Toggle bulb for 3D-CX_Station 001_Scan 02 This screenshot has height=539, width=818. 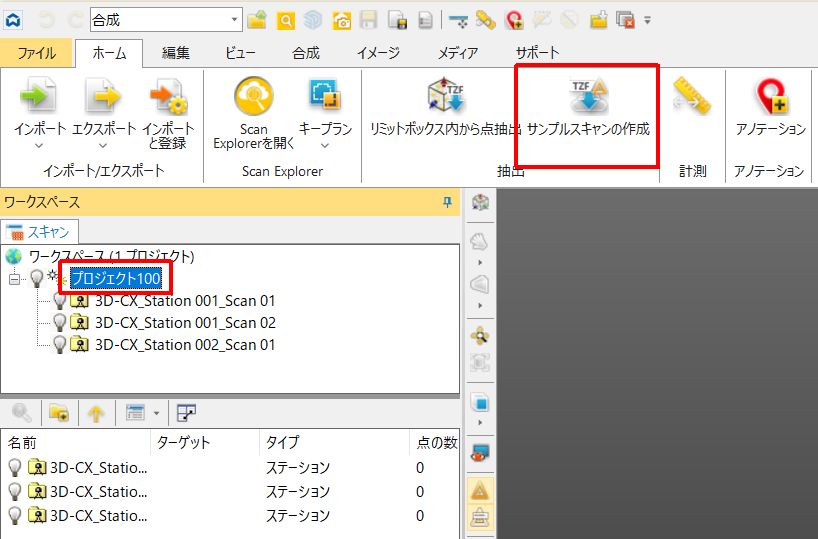tap(59, 322)
